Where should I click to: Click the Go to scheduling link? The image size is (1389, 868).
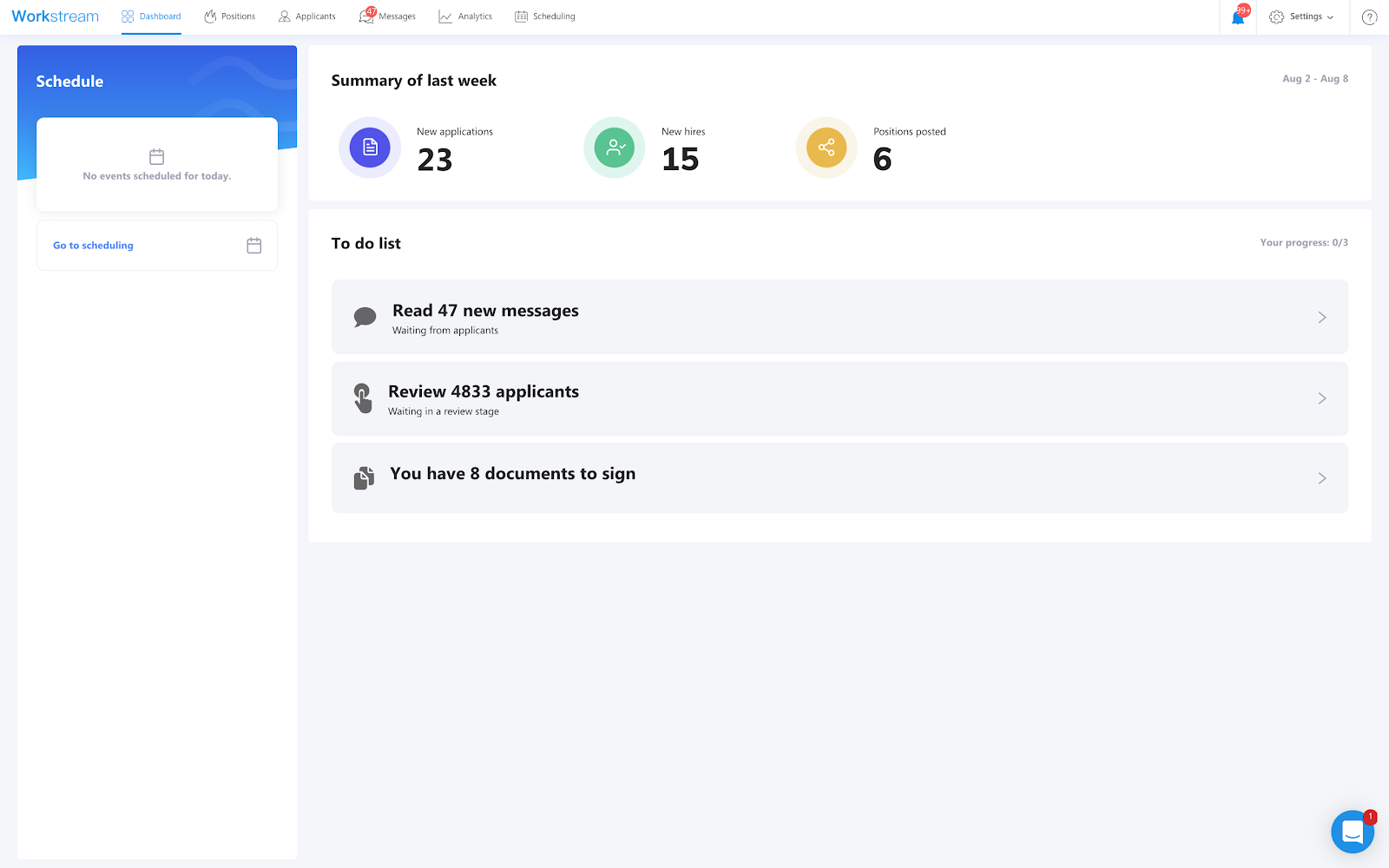pos(93,246)
